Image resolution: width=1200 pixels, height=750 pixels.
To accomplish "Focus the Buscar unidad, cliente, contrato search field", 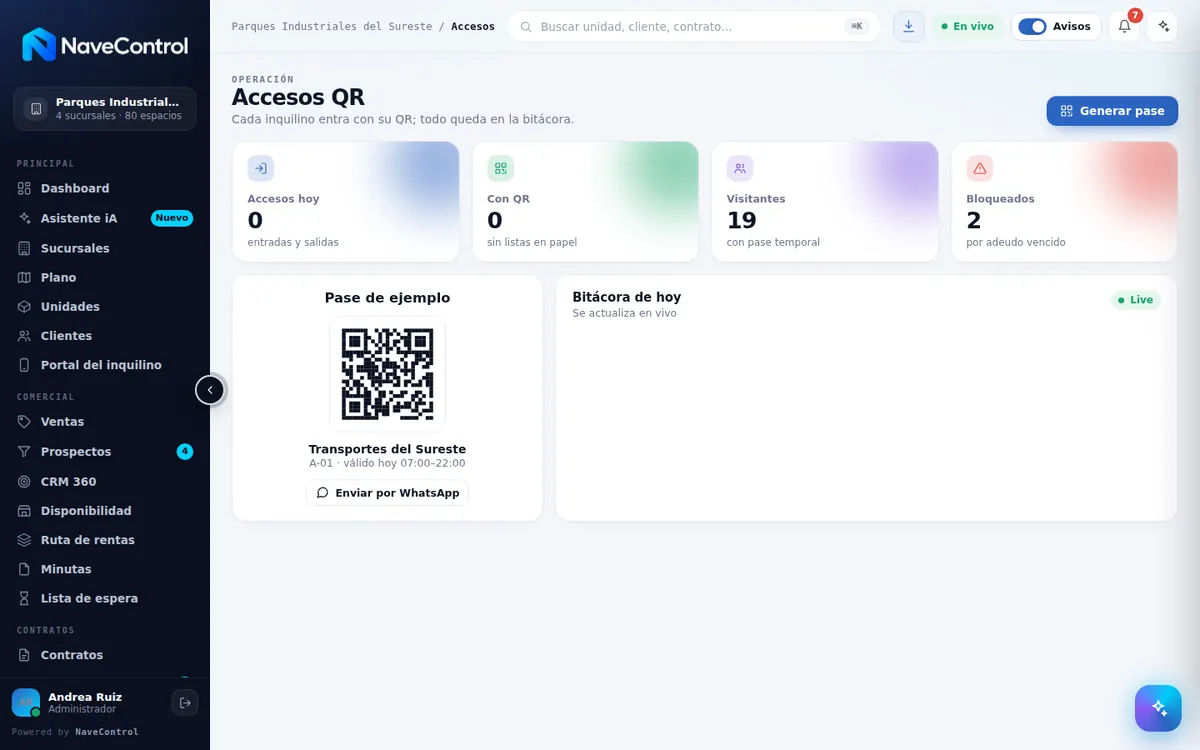I will [x=694, y=27].
